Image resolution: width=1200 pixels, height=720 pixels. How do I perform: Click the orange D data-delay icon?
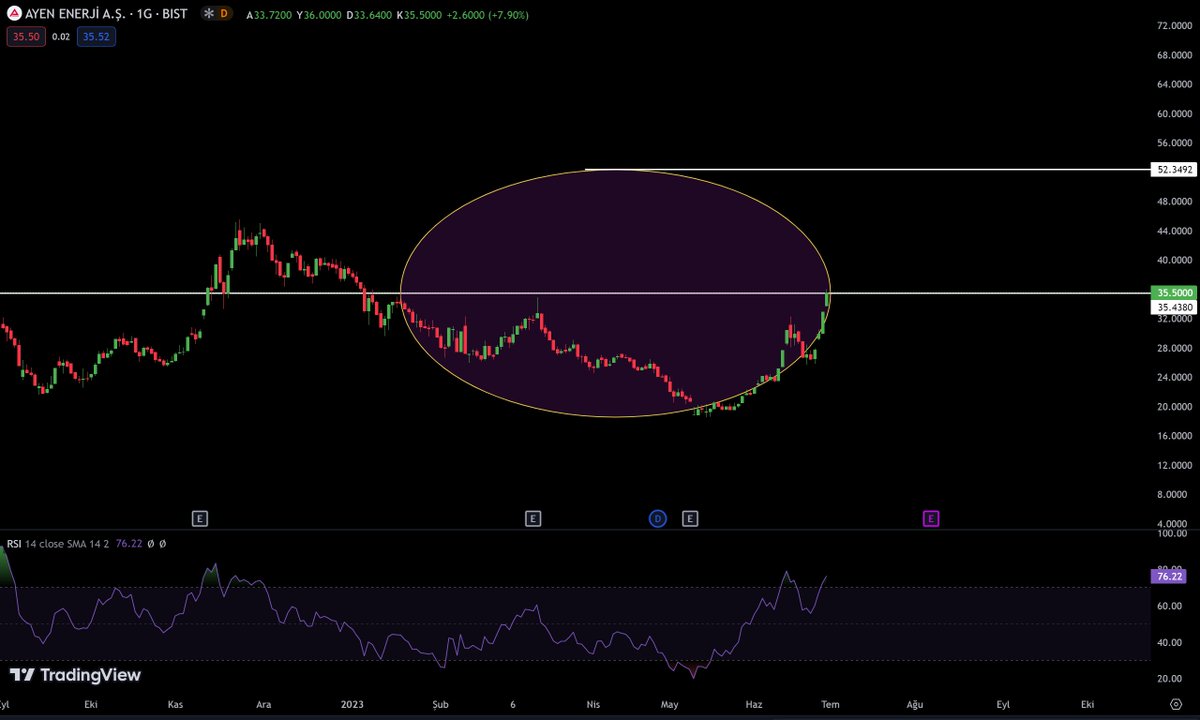point(224,14)
